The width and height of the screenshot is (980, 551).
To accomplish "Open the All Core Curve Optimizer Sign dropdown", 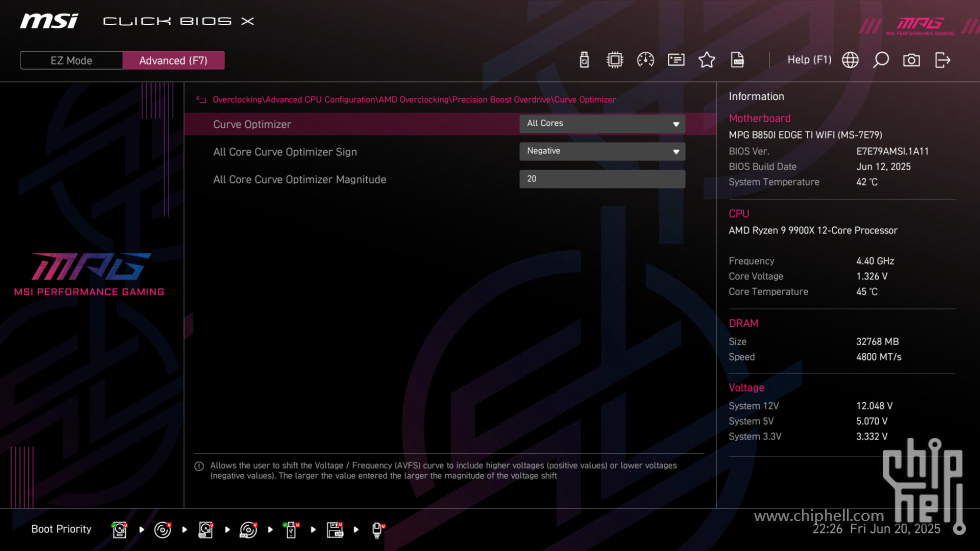I will tap(602, 151).
